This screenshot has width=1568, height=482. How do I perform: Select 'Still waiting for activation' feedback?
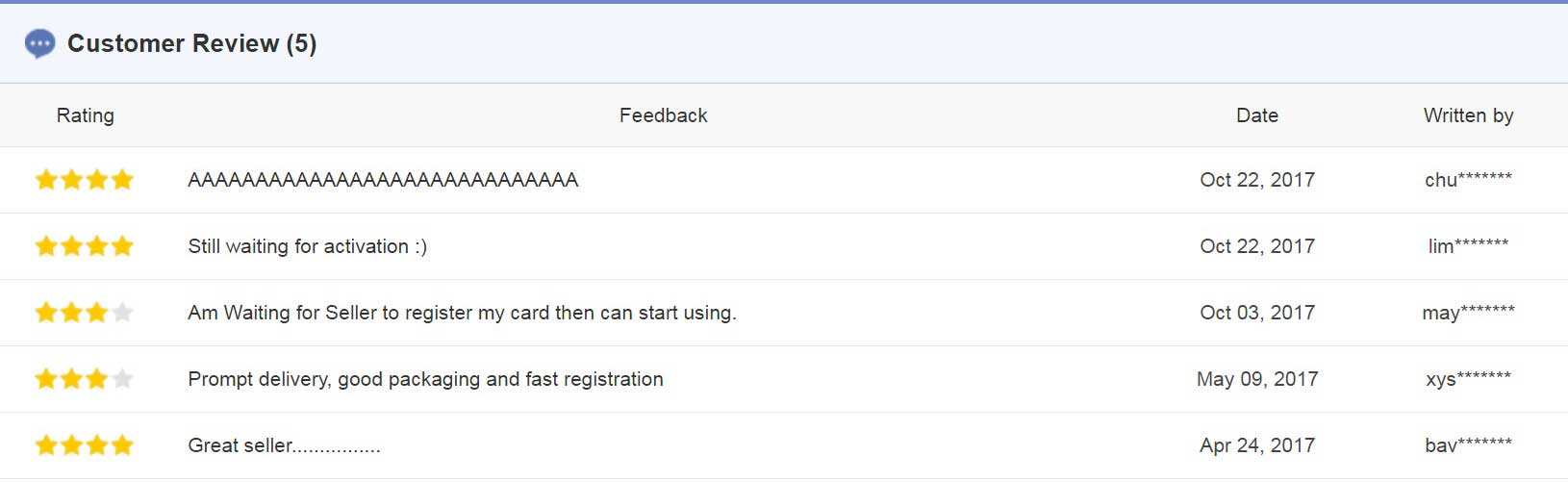point(308,246)
